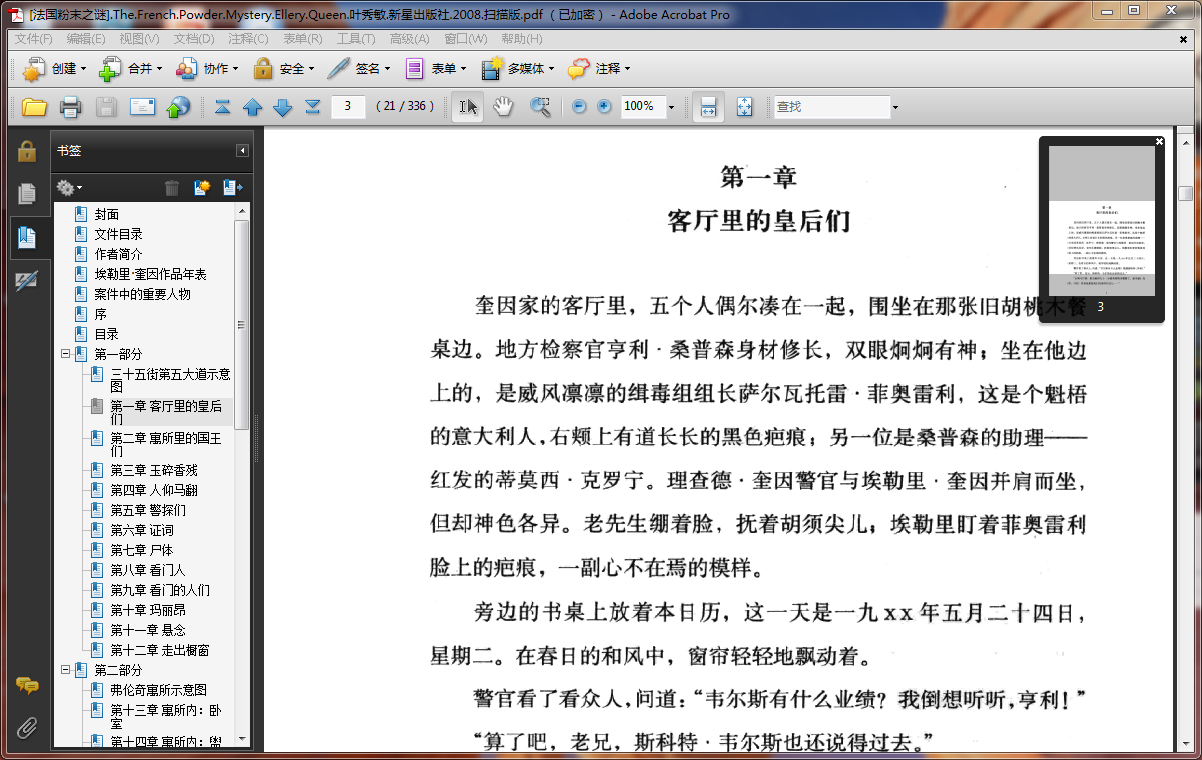Image resolution: width=1202 pixels, height=760 pixels.
Task: Open the 多媒体 (Multimedia) toolbar dropdown
Action: [517, 69]
